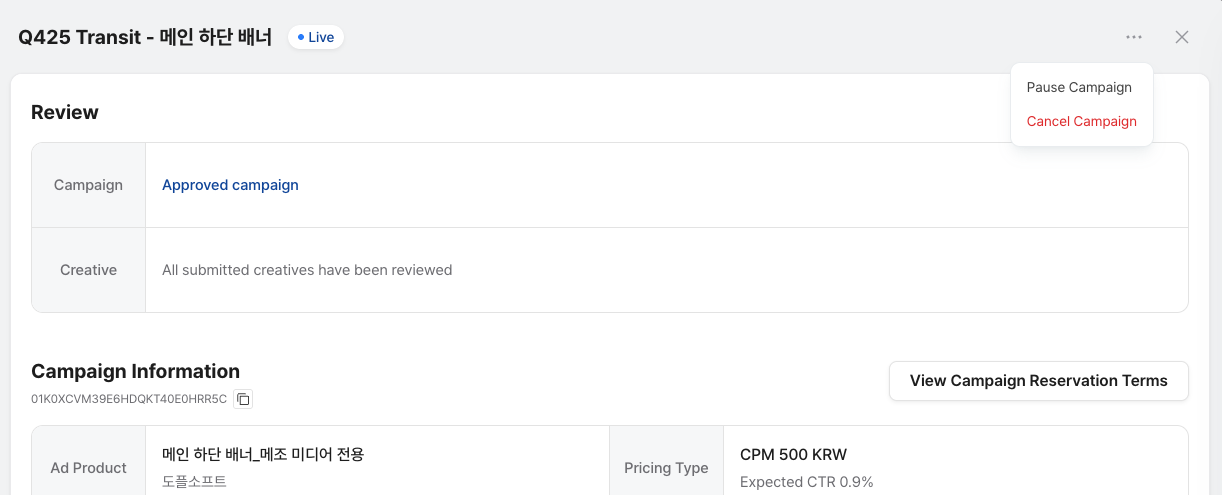
Task: Click View Campaign Reservation Terms button
Action: pyautogui.click(x=1038, y=381)
